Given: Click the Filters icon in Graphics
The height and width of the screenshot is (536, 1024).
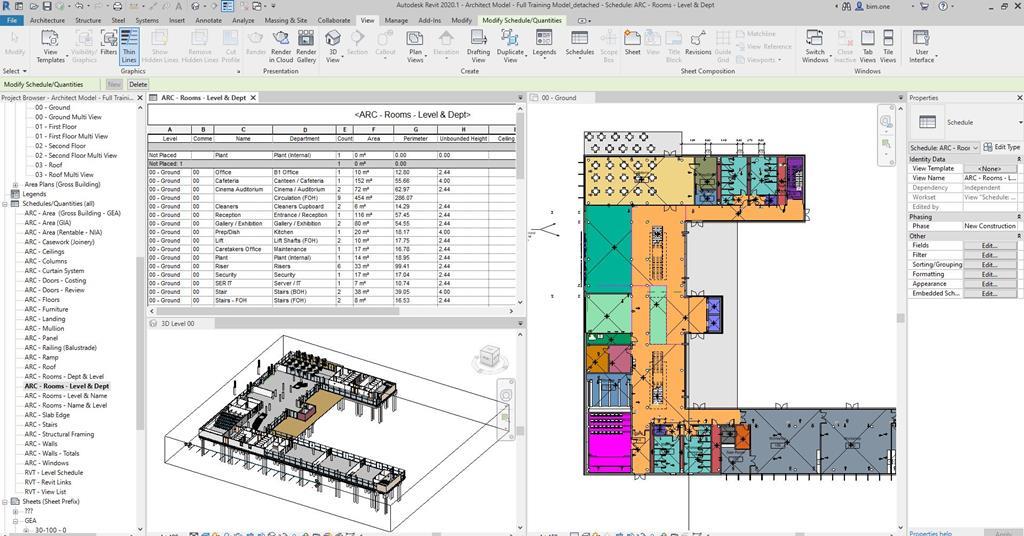Looking at the screenshot, I should click(x=108, y=43).
